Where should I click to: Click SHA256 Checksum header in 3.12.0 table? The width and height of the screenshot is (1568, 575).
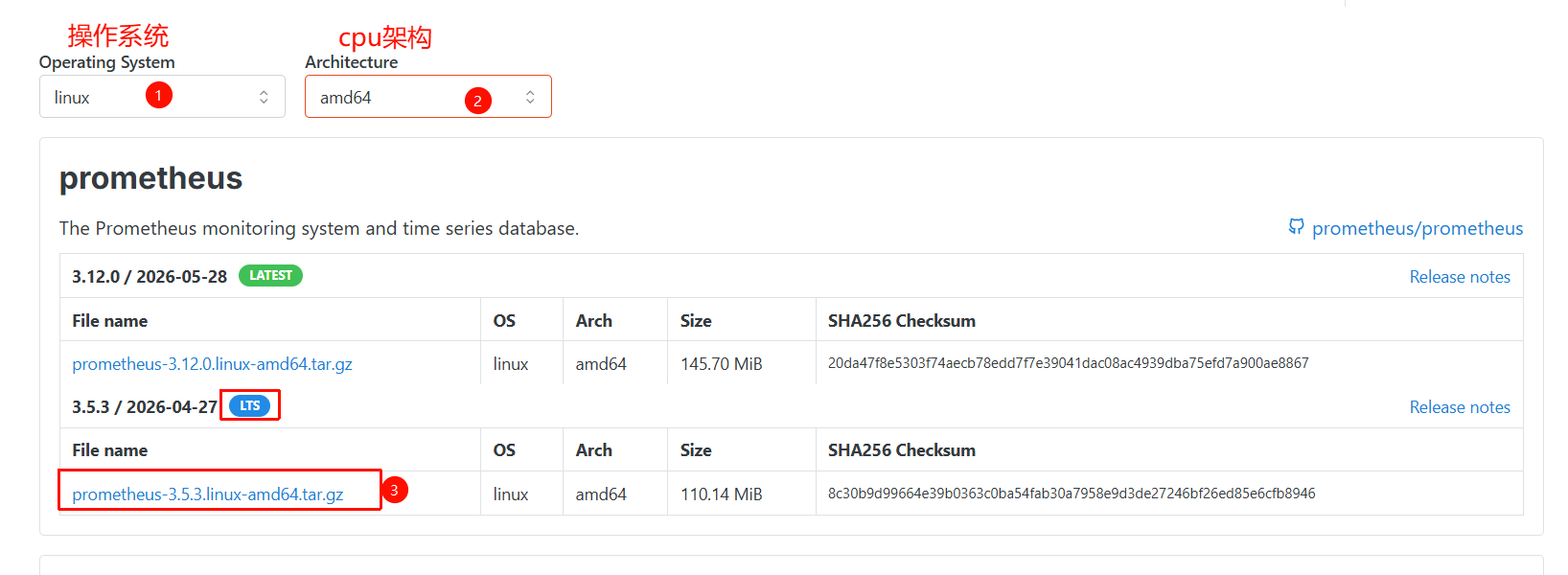[902, 321]
